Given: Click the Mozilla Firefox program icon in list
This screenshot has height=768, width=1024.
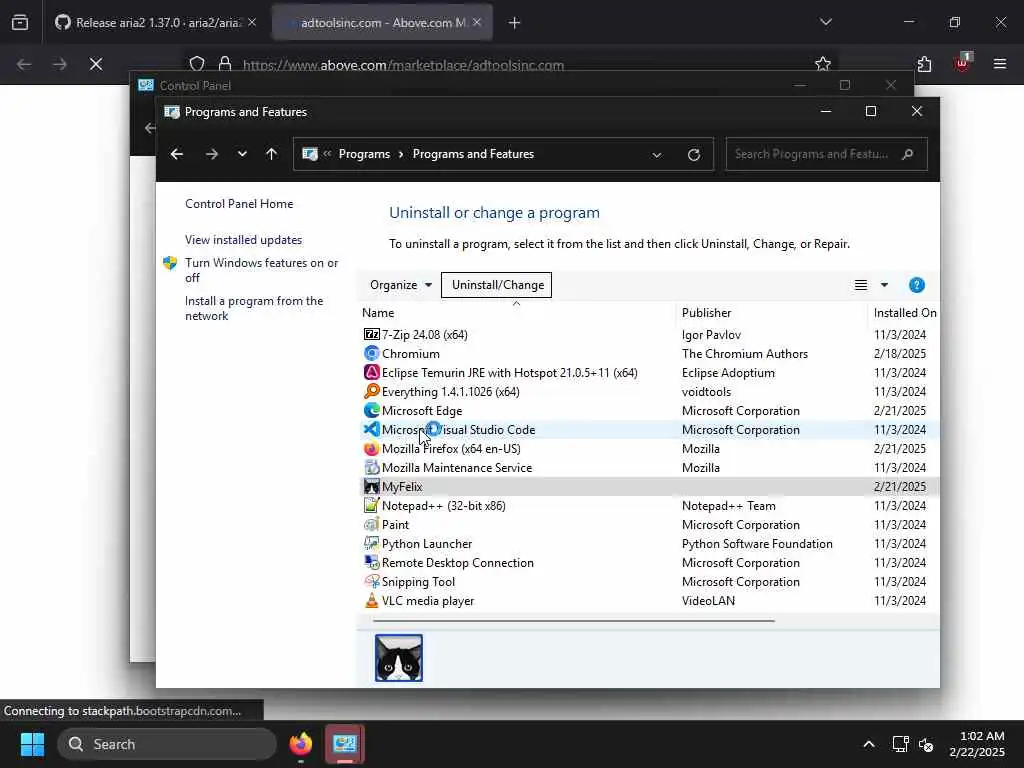Looking at the screenshot, I should pyautogui.click(x=372, y=449).
